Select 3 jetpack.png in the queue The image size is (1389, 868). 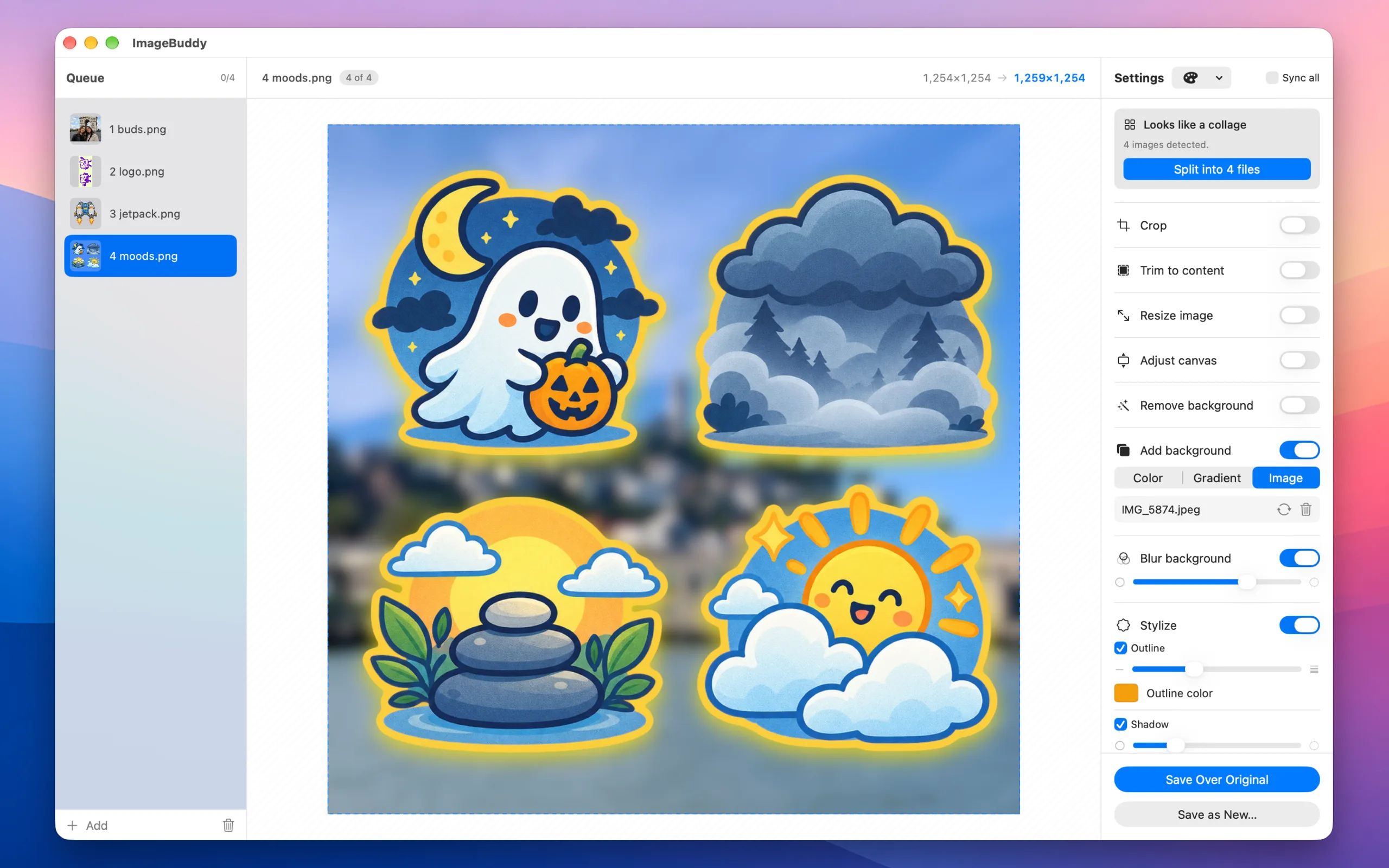coord(150,214)
